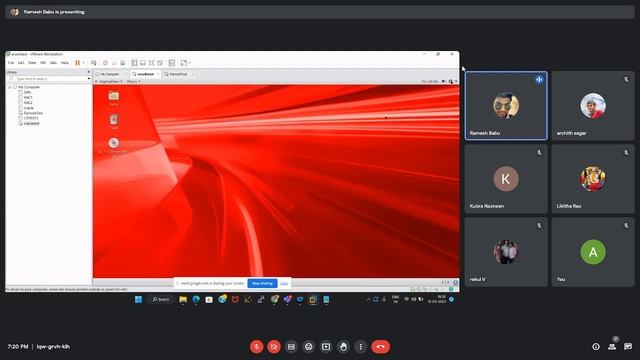640x360 pixels.
Task: Open meeting details info icon
Action: pyautogui.click(x=596, y=347)
